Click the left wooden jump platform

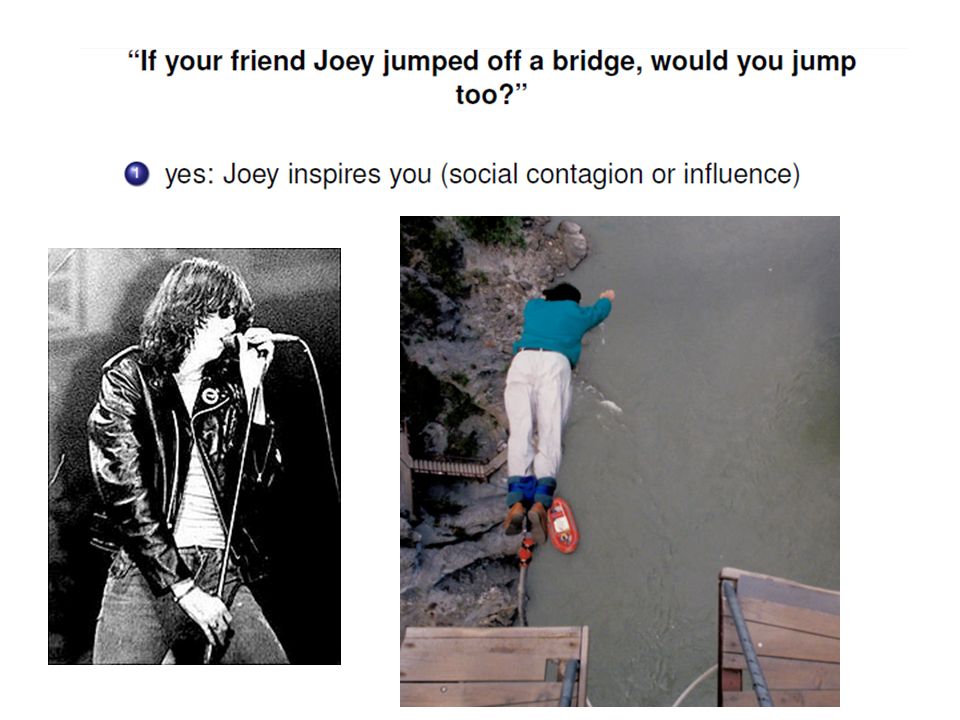[x=493, y=666]
